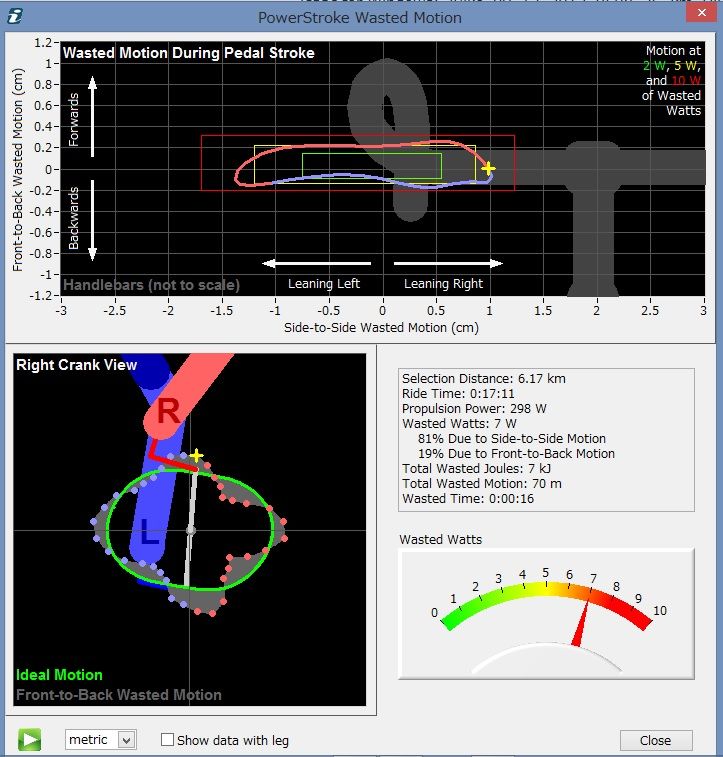This screenshot has width=723, height=757.
Task: Click the Ideal Motion legend label
Action: coord(59,674)
